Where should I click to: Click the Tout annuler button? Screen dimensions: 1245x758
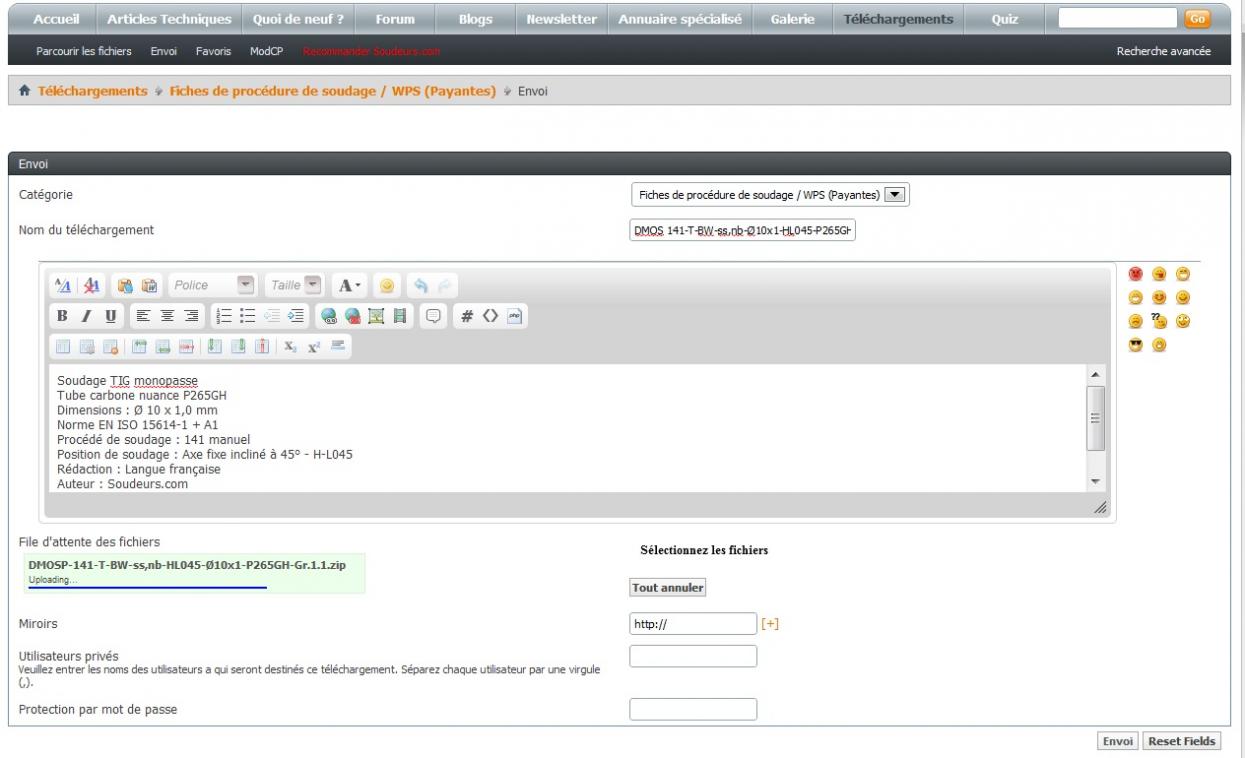tap(668, 588)
